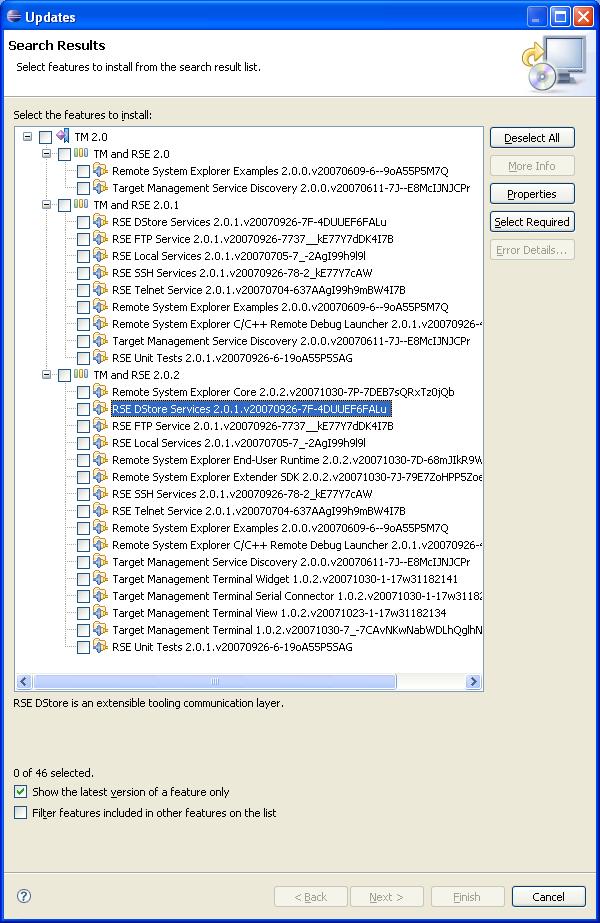Screen dimensions: 600x923
Task: Click the highlighted RSE DStore Services 2.0.1 row
Action: [251, 409]
